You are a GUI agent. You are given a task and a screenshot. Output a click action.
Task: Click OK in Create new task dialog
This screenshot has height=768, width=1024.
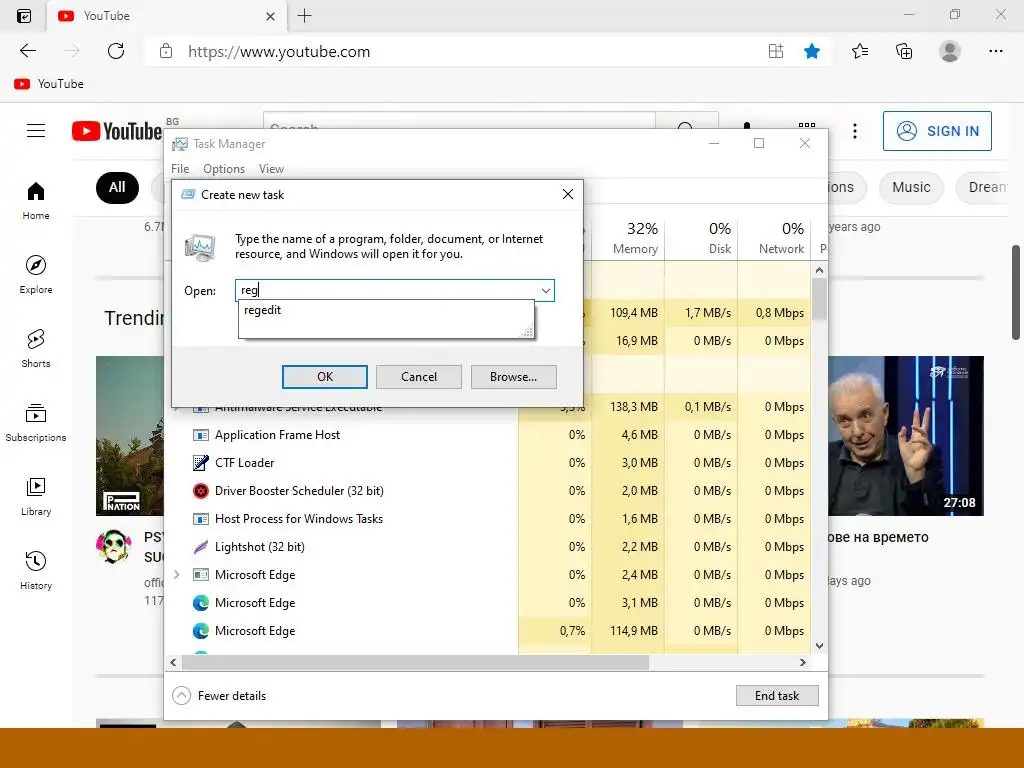(x=325, y=377)
